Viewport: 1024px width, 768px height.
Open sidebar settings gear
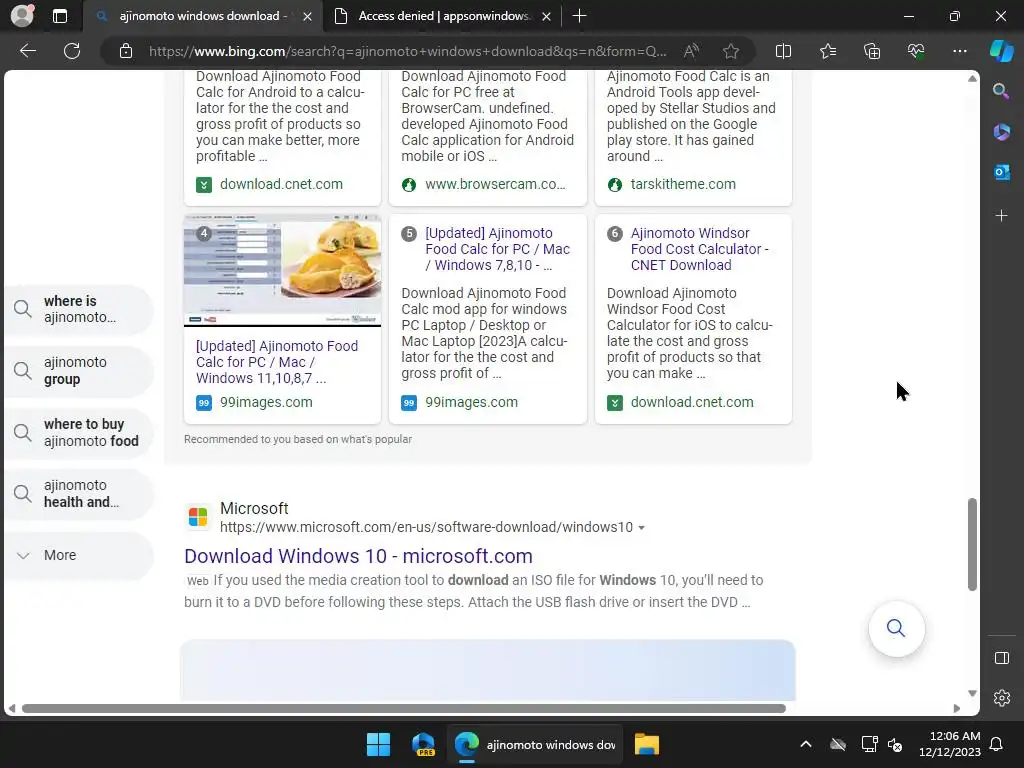[1001, 698]
